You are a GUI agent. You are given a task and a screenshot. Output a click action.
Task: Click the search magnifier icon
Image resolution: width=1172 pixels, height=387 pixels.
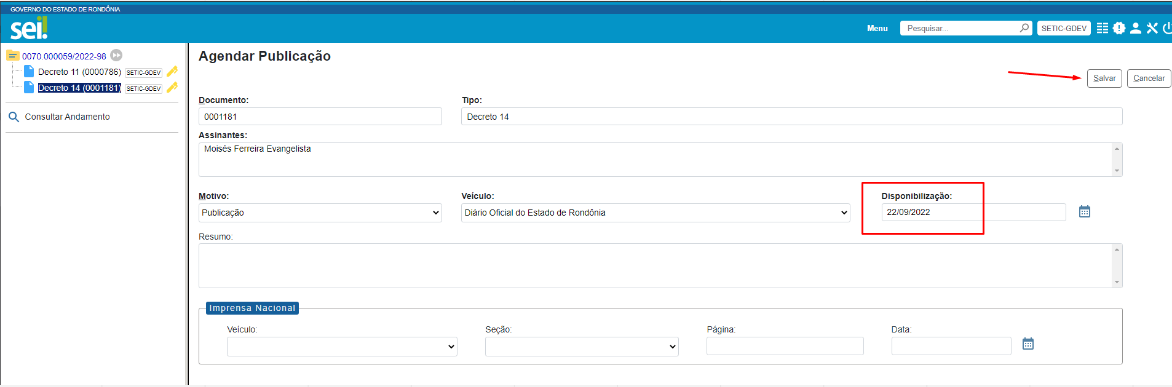tap(1024, 28)
